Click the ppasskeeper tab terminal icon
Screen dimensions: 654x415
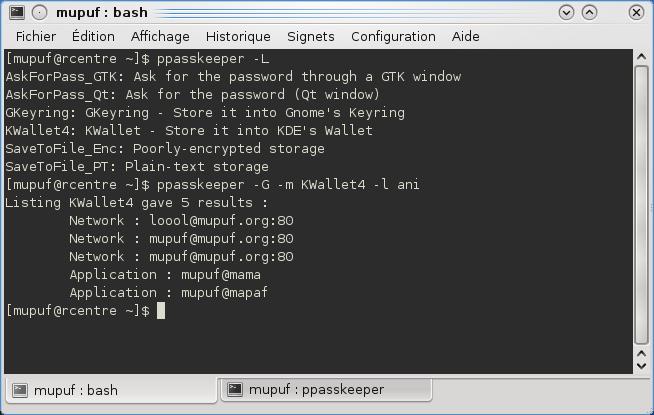tap(235, 389)
